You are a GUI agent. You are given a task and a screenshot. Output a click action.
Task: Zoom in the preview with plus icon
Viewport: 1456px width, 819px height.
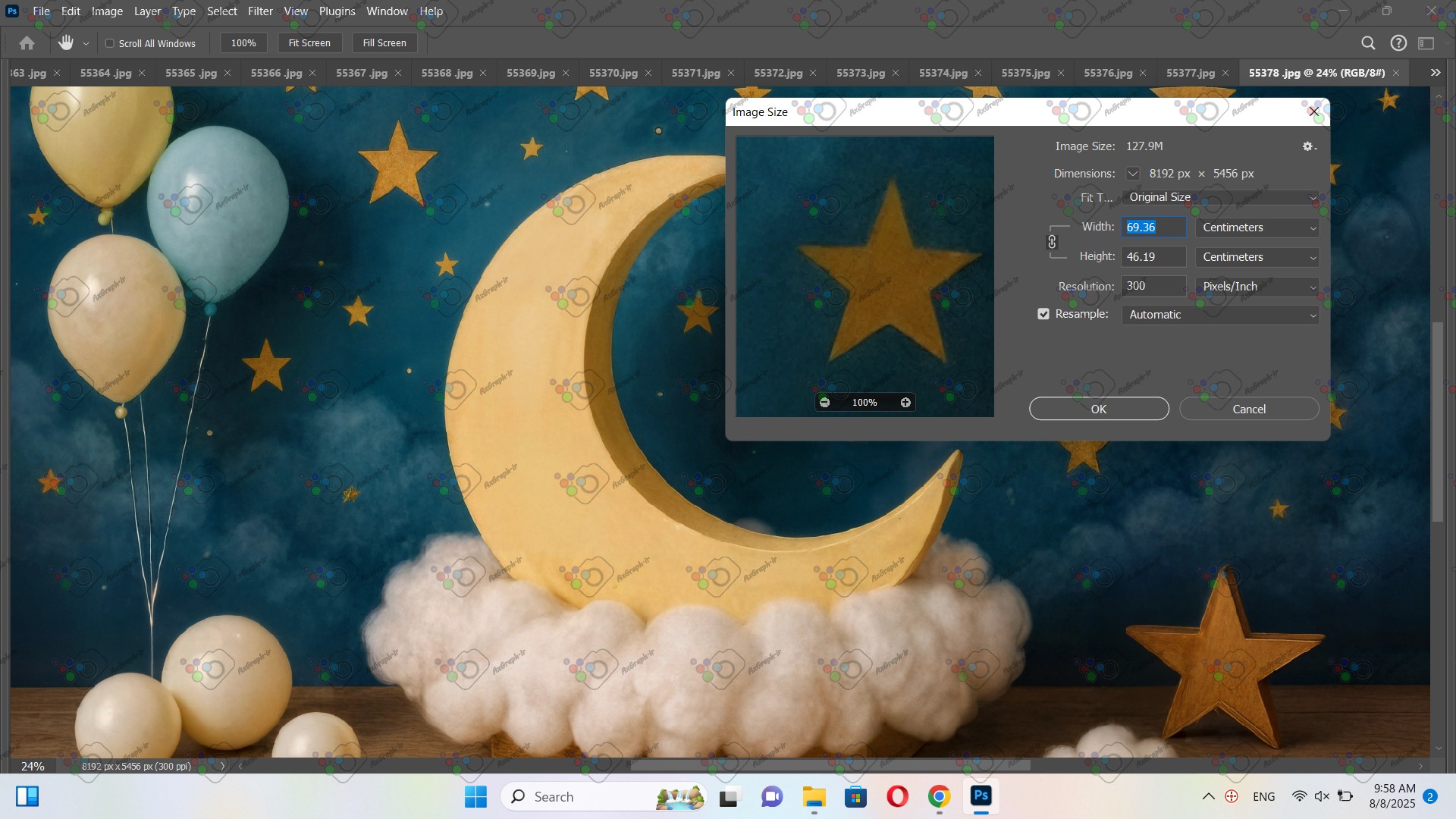905,403
